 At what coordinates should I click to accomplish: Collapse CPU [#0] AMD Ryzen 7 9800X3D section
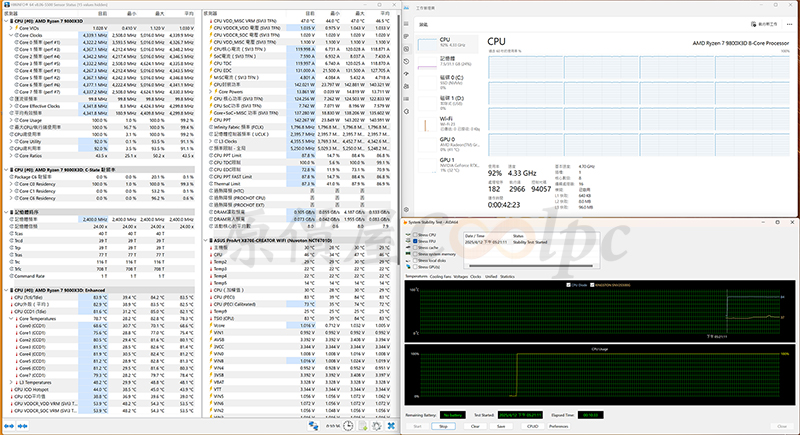click(x=4, y=21)
